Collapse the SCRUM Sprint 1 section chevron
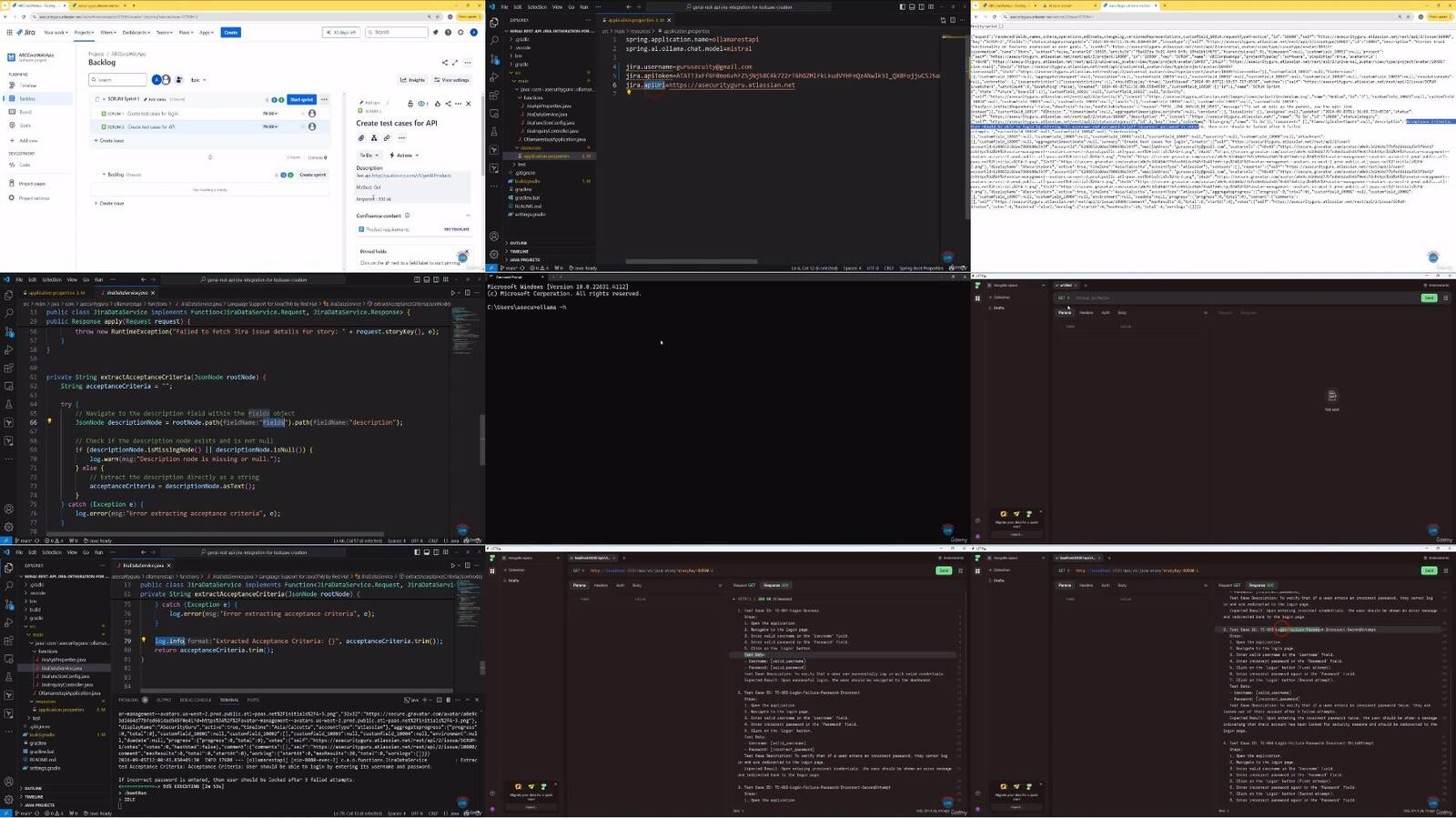The height and width of the screenshot is (818, 1456). click(x=103, y=99)
